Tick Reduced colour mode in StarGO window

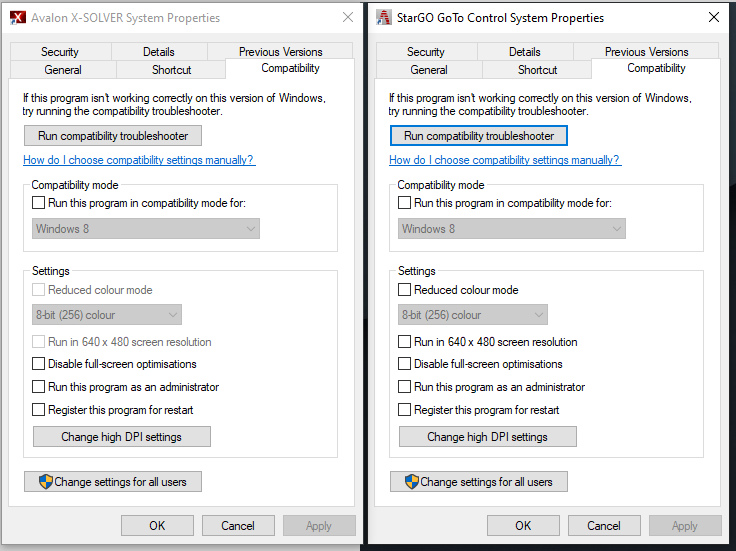tap(404, 290)
